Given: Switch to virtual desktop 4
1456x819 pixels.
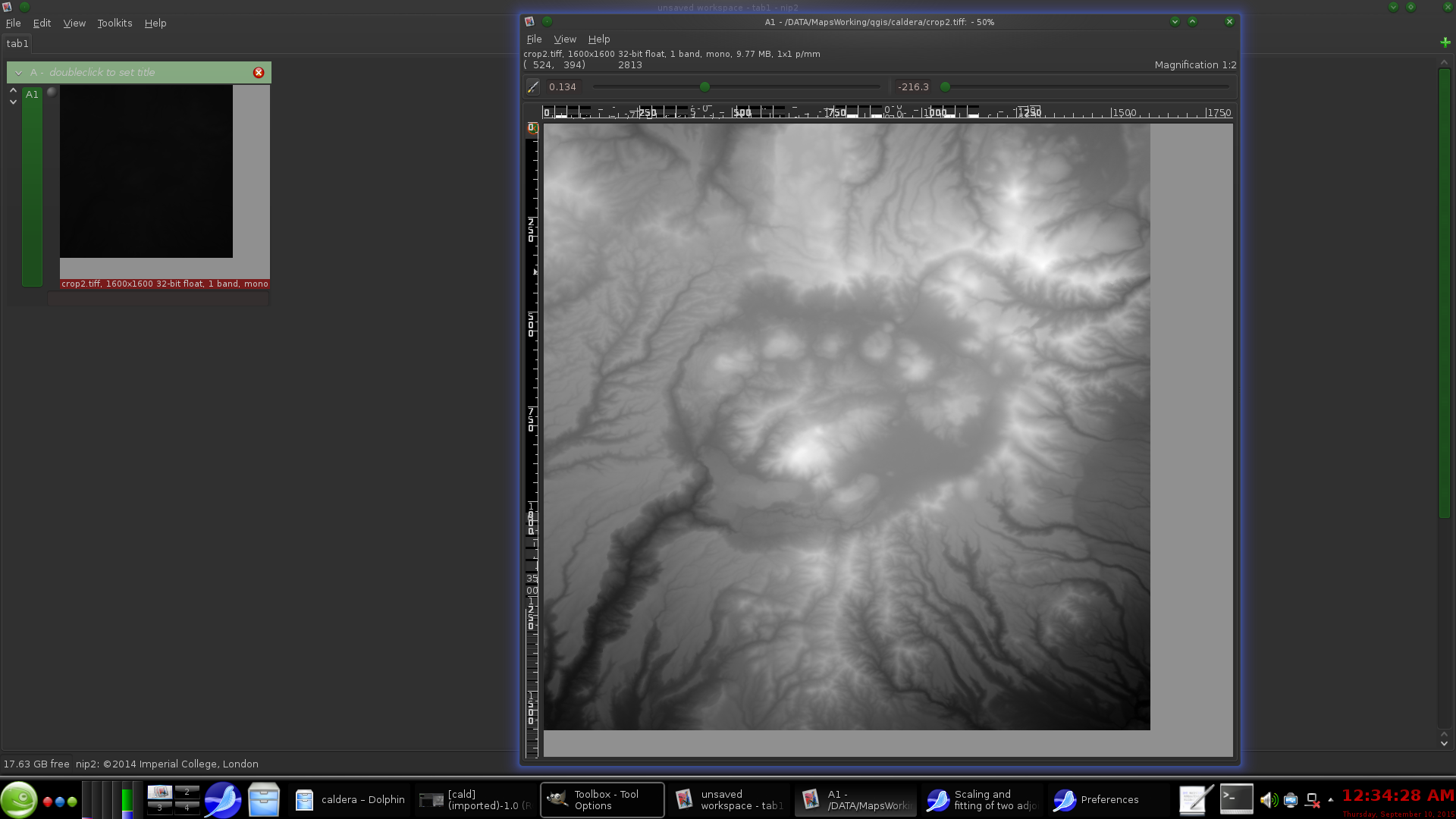Looking at the screenshot, I should 187,808.
